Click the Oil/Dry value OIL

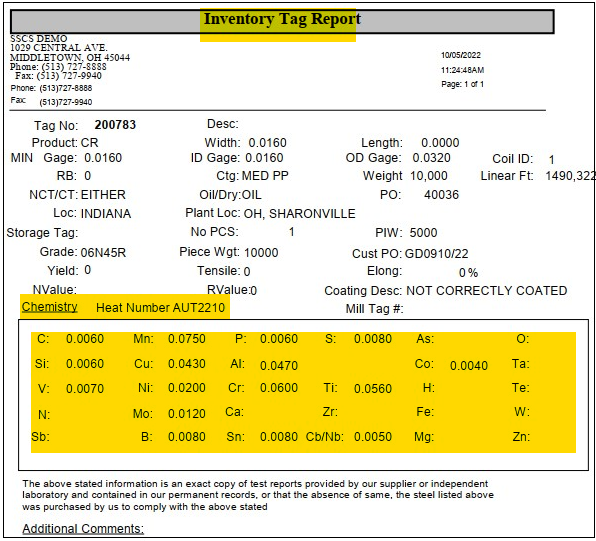[x=252, y=195]
